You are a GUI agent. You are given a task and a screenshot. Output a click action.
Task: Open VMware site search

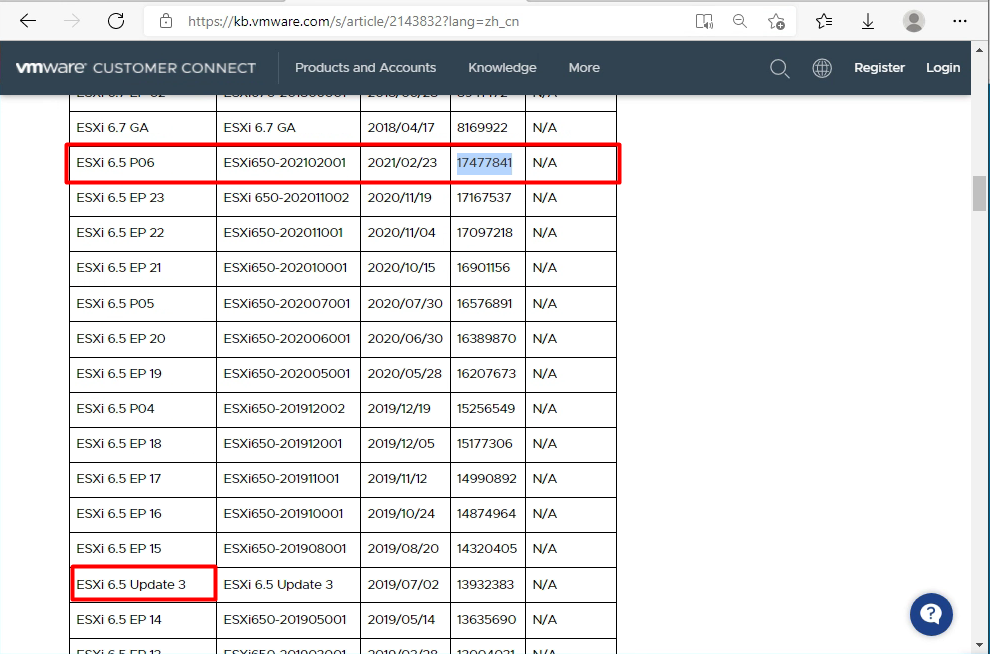[780, 68]
